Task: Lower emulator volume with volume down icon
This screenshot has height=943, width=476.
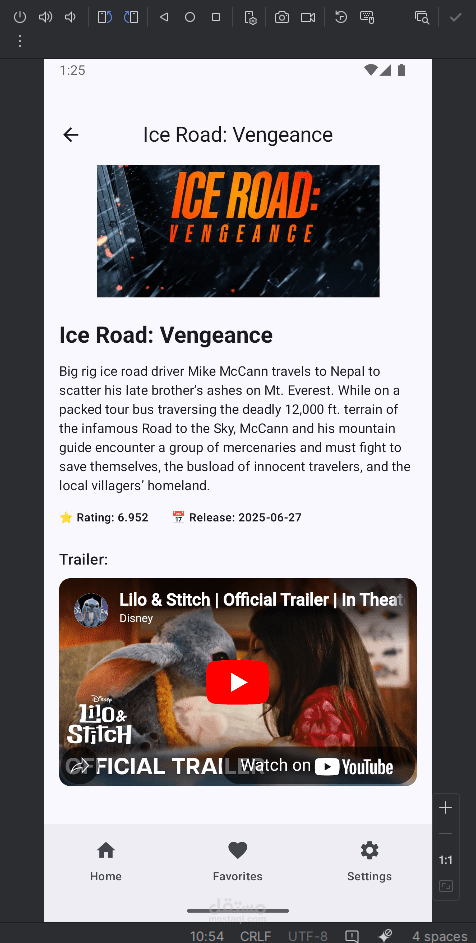Action: (x=70, y=17)
